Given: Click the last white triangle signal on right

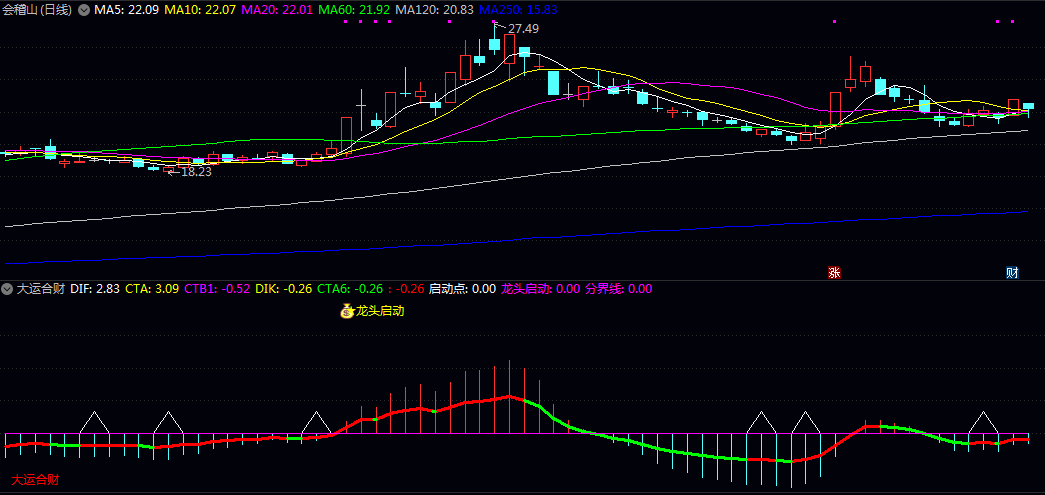Looking at the screenshot, I should 983,423.
